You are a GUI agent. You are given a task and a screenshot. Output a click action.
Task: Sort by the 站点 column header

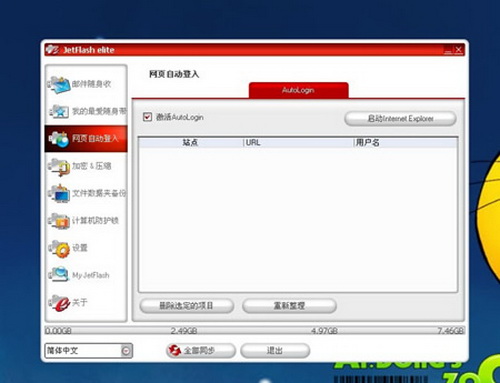[191, 143]
